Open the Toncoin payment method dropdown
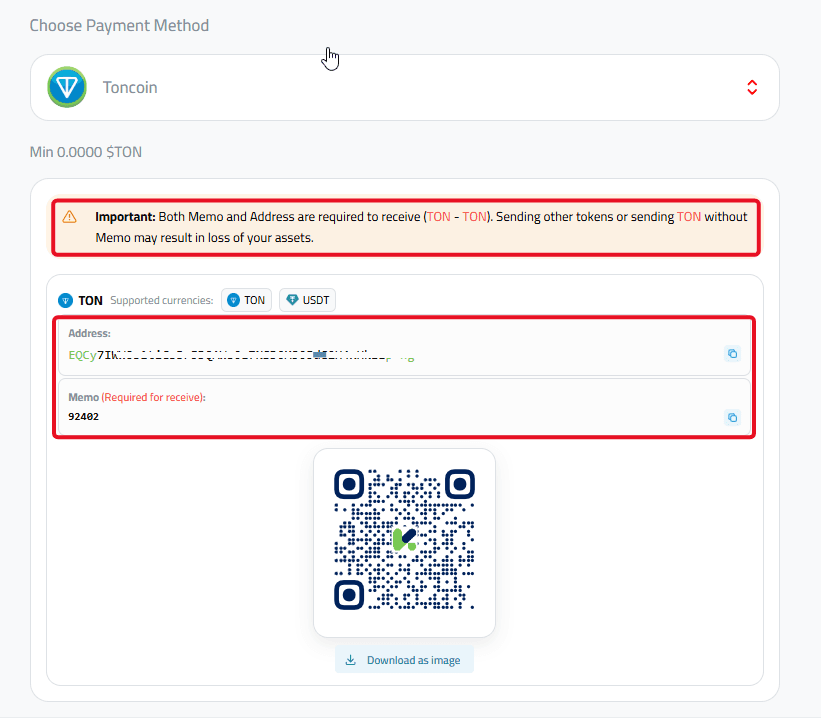The height and width of the screenshot is (727, 821). [405, 87]
